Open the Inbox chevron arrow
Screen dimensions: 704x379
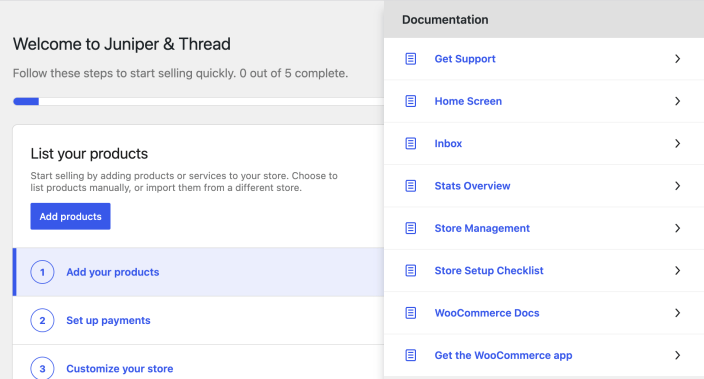(678, 143)
